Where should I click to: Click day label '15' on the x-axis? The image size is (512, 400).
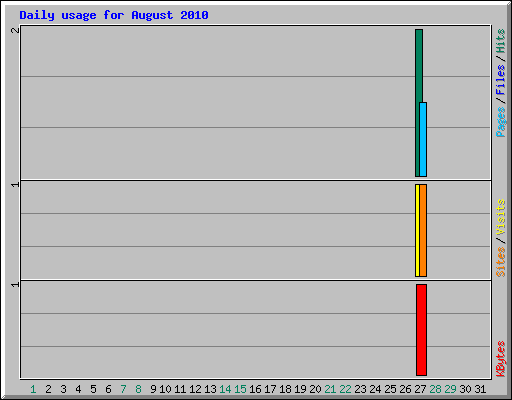click(240, 389)
